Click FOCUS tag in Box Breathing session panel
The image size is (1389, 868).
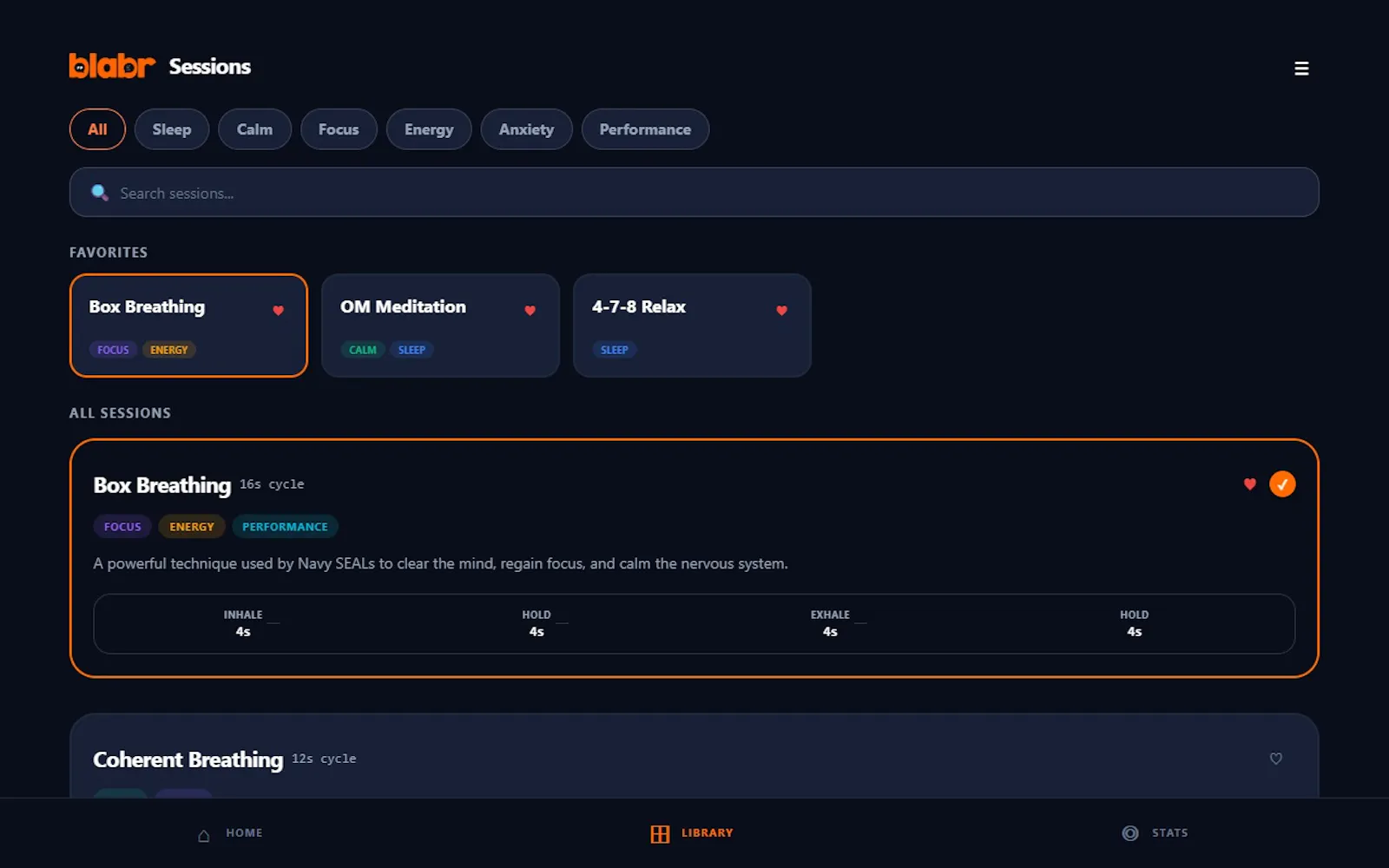122,527
